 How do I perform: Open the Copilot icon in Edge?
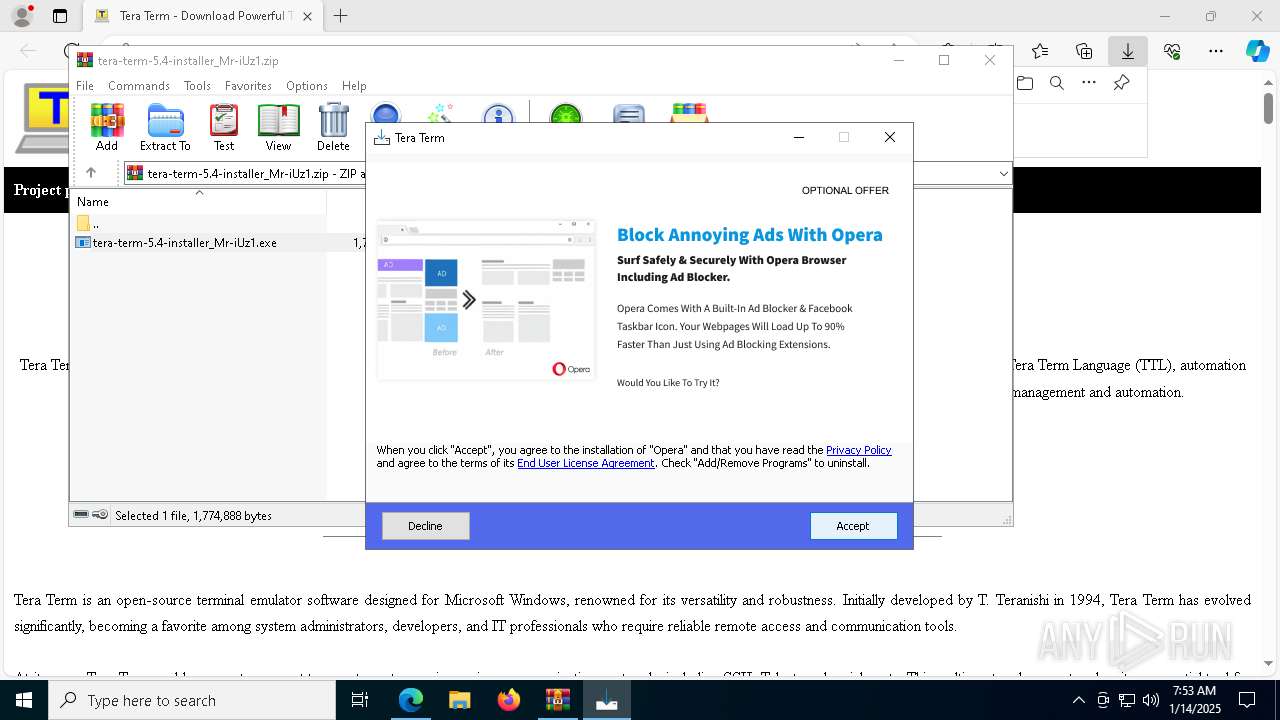(1257, 51)
